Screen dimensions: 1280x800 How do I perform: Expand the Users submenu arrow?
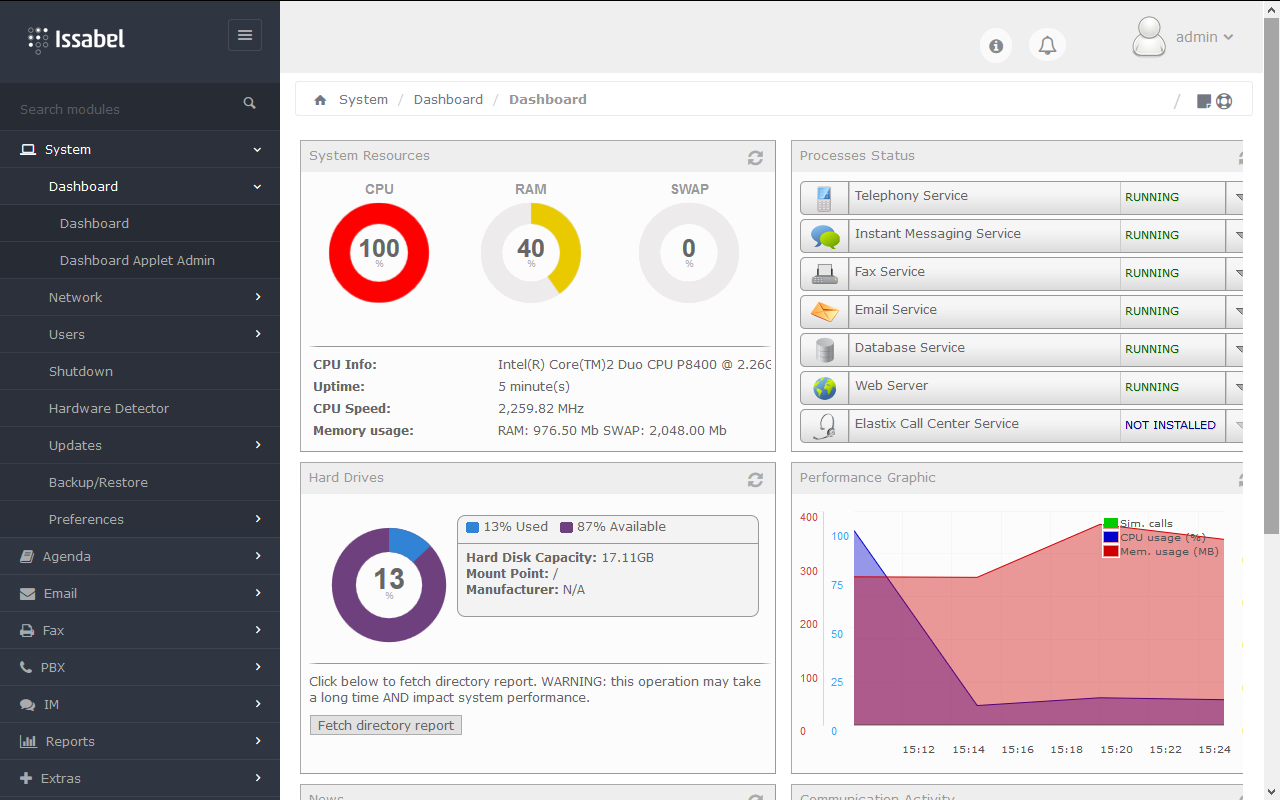click(x=258, y=334)
